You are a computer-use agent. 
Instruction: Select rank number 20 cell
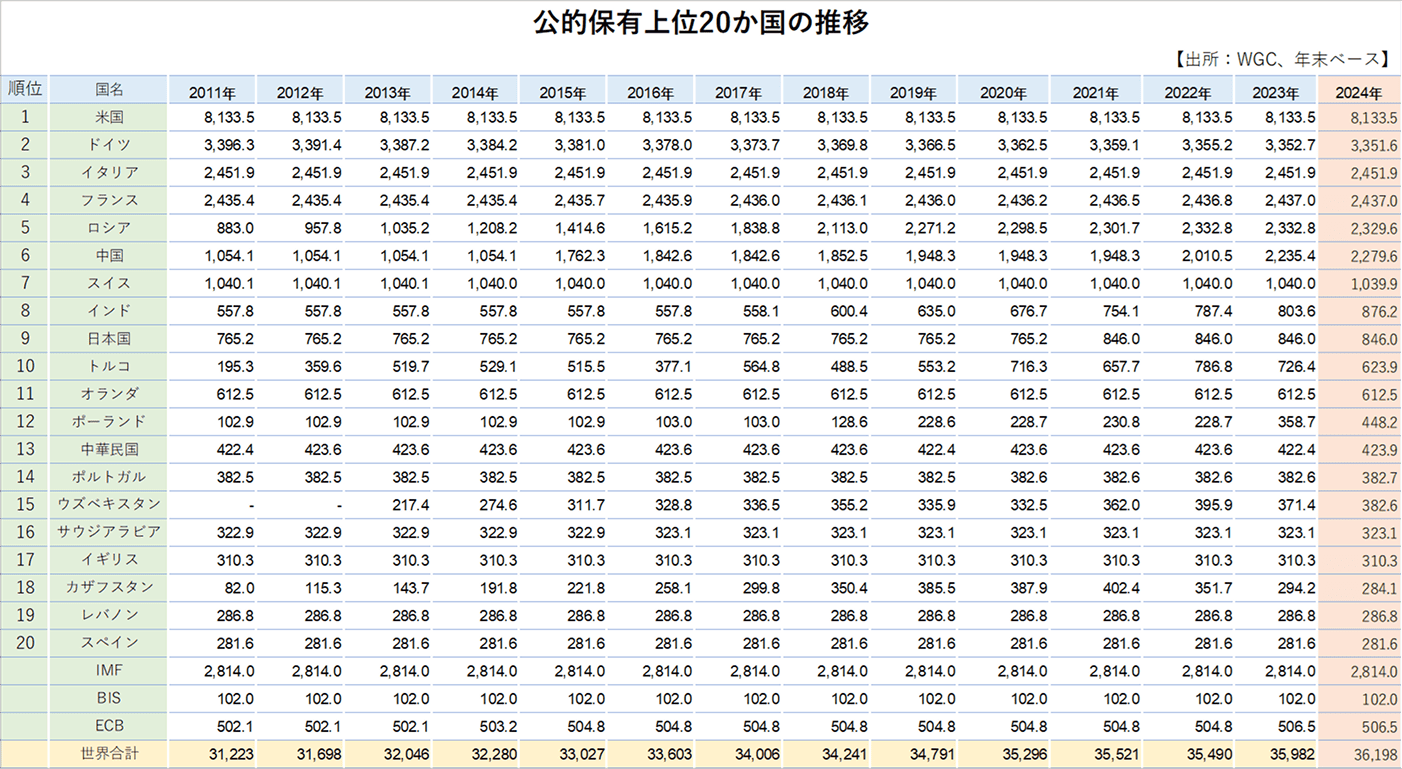(x=24, y=642)
